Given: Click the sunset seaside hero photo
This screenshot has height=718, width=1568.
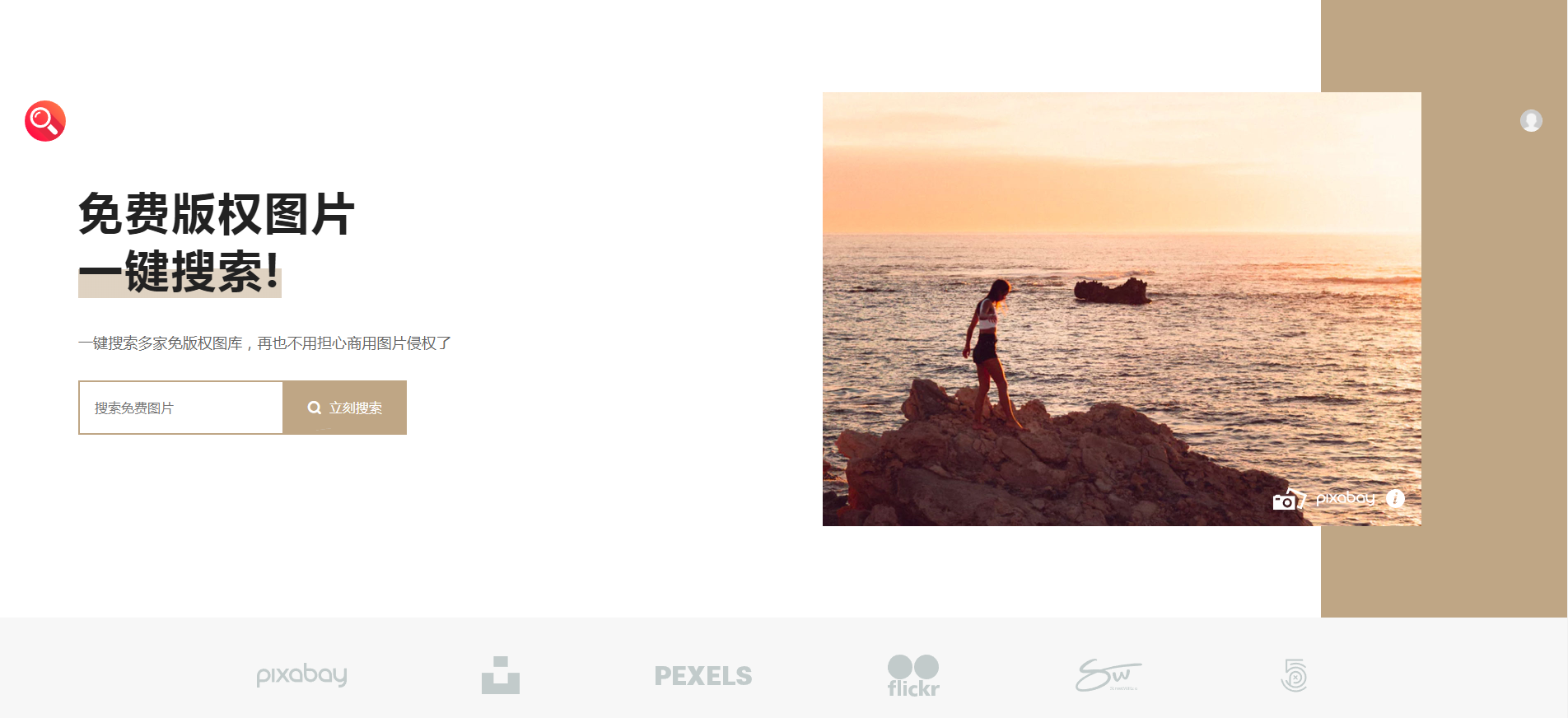Looking at the screenshot, I should (x=1122, y=309).
